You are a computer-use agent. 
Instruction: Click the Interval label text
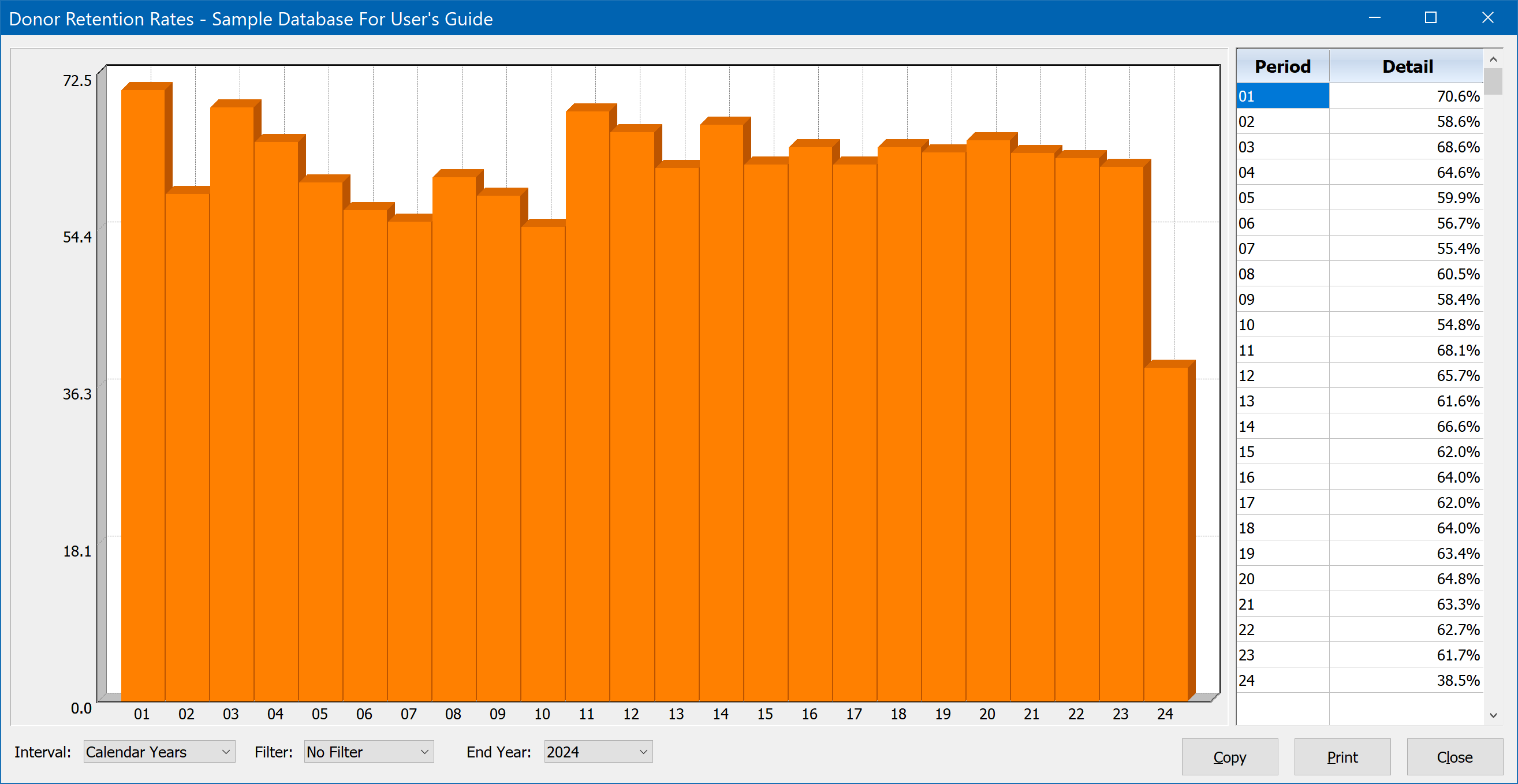pos(42,752)
